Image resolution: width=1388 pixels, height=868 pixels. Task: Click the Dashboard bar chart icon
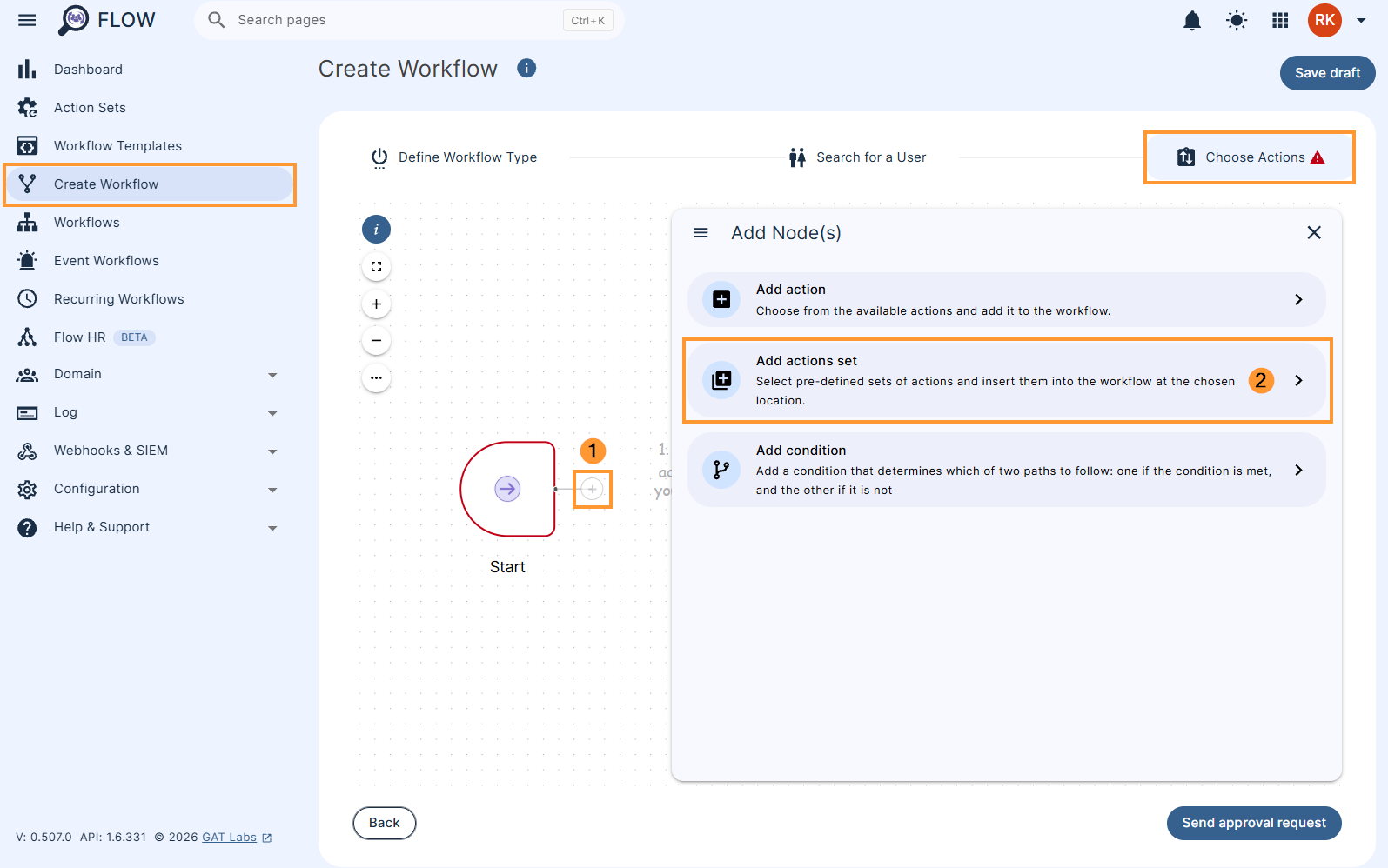coord(27,70)
